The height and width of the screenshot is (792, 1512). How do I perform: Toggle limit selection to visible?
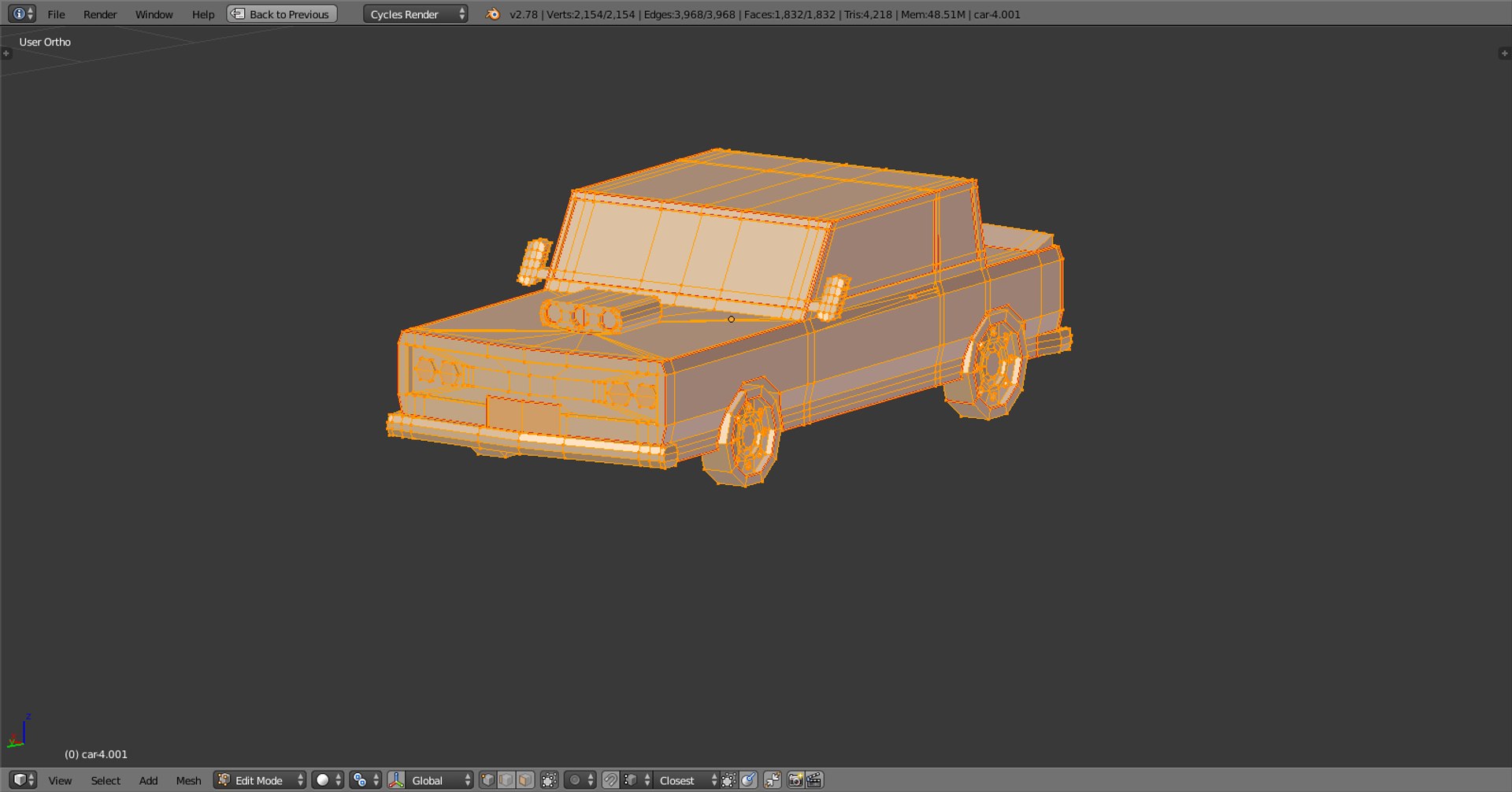coord(550,780)
